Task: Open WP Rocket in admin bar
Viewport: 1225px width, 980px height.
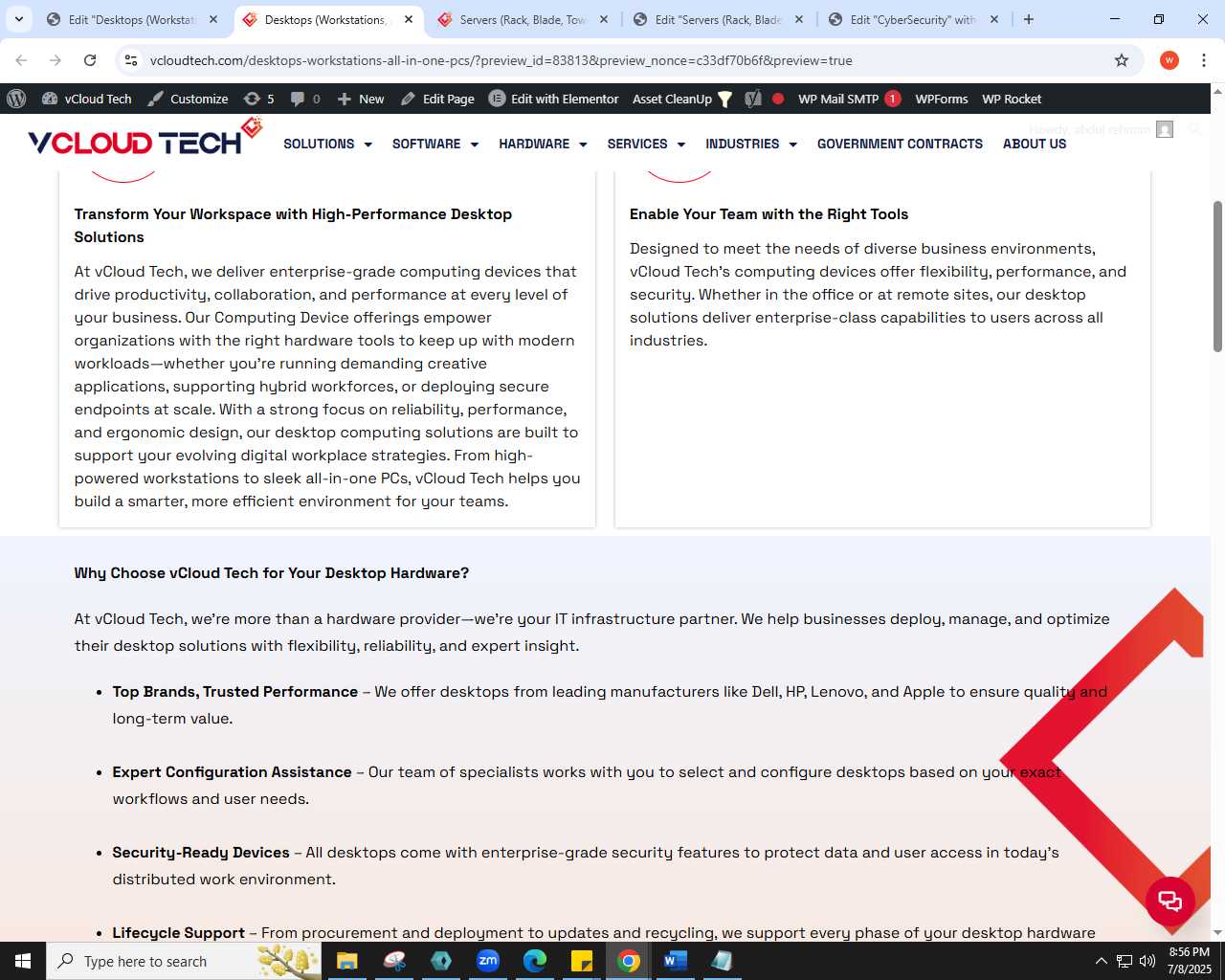Action: coord(1012,99)
